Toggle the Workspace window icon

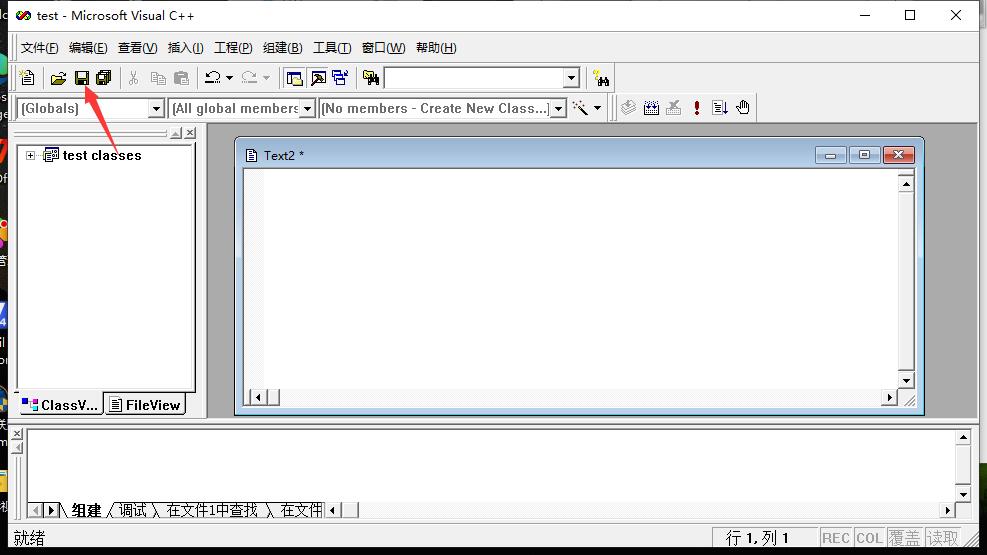[294, 78]
